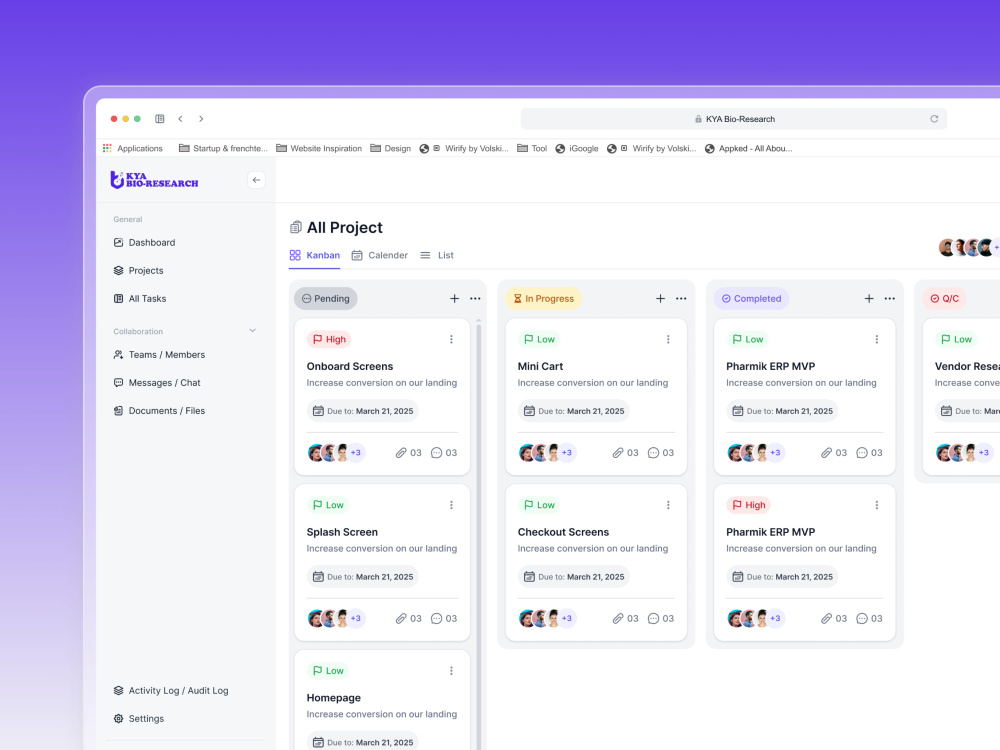Image resolution: width=1000 pixels, height=750 pixels.
Task: Click the Q/C status chip
Action: (x=945, y=298)
